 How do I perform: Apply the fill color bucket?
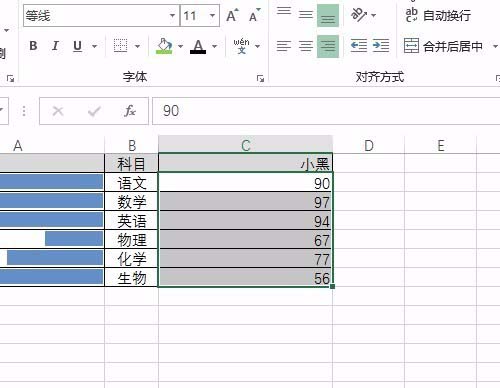coord(164,46)
